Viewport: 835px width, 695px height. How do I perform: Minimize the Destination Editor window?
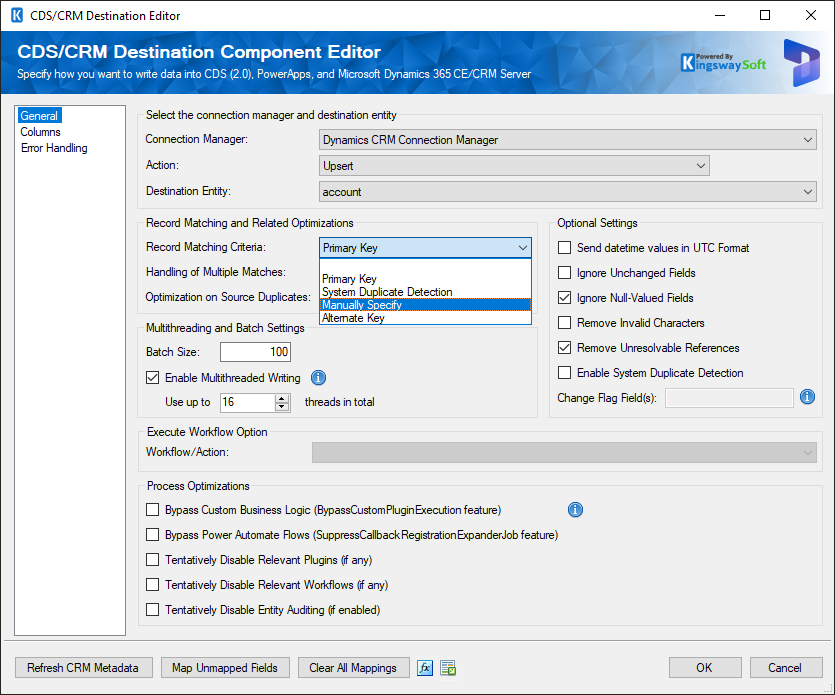720,15
